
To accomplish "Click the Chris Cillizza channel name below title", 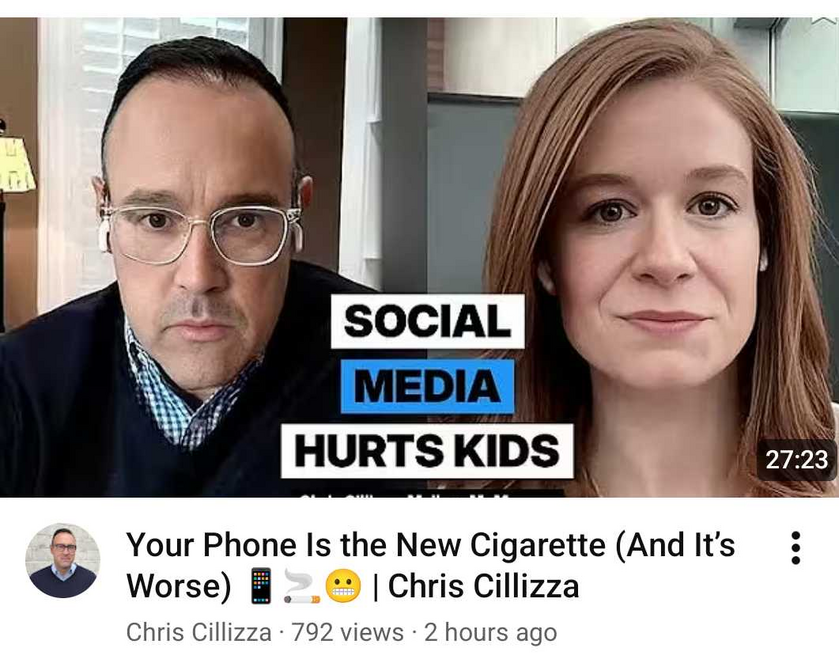I will 199,632.
